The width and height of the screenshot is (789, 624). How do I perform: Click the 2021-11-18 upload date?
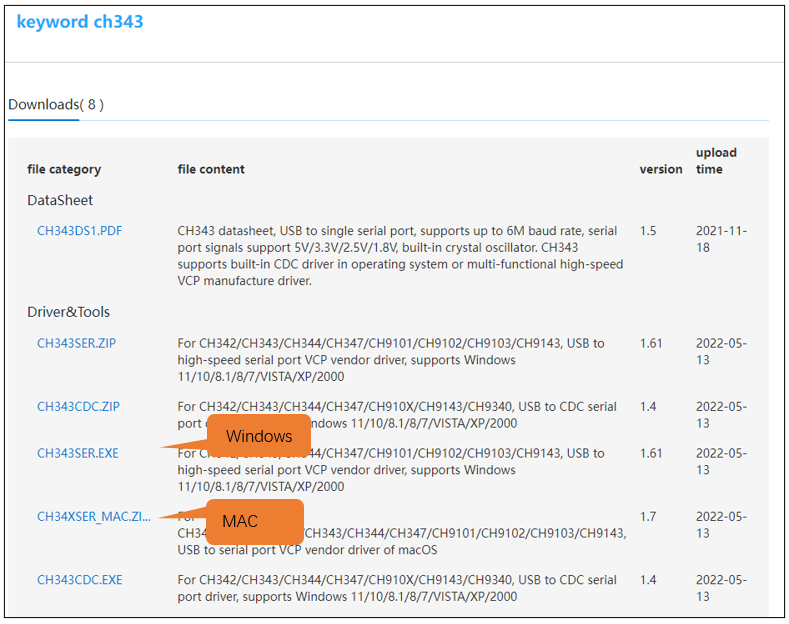click(721, 239)
